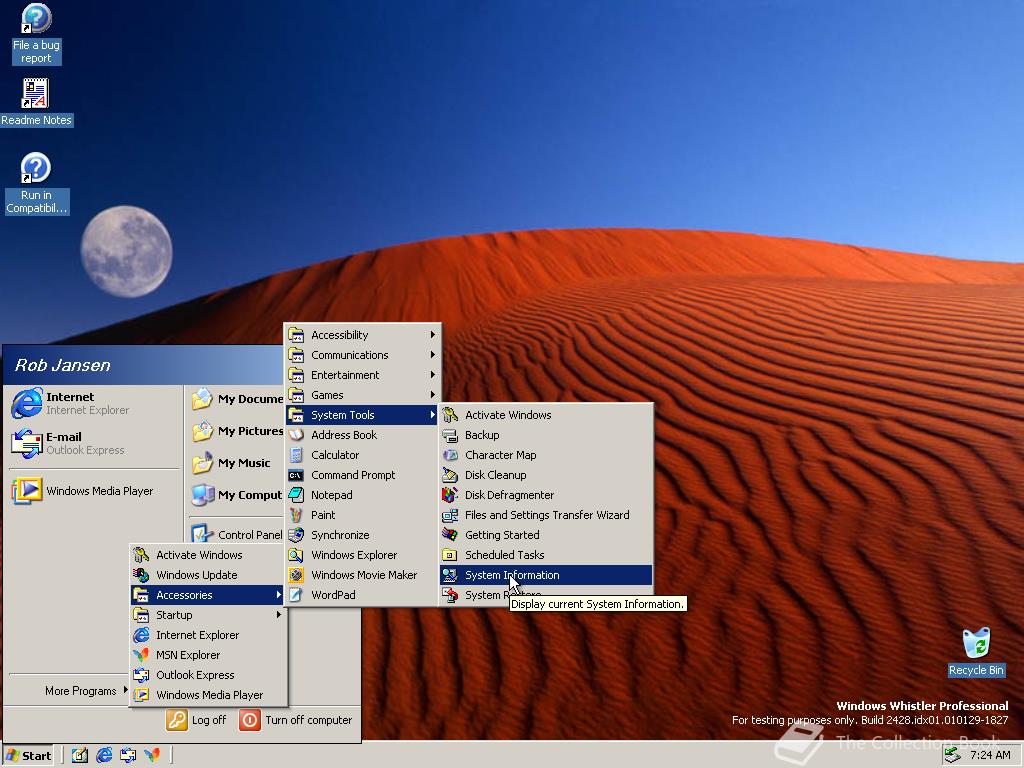This screenshot has height=768, width=1024.
Task: Choose Outlook Express in More Programs list
Action: tap(208, 675)
